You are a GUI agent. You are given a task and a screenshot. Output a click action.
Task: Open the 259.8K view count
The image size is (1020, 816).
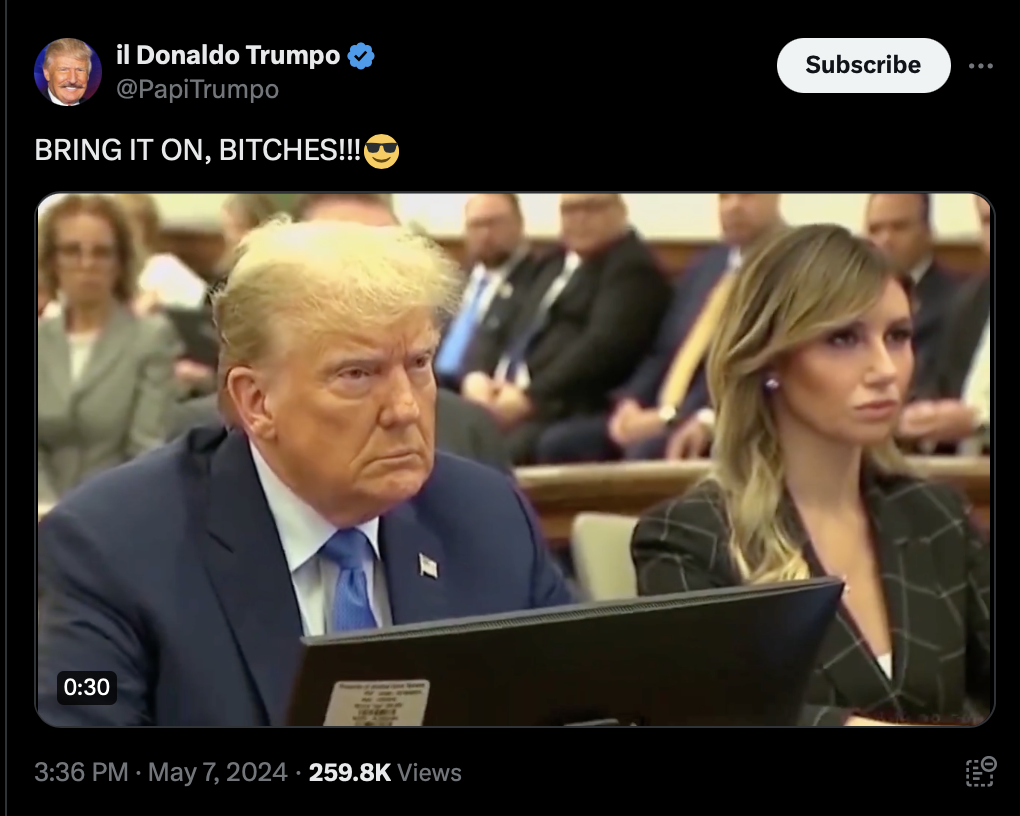point(350,772)
